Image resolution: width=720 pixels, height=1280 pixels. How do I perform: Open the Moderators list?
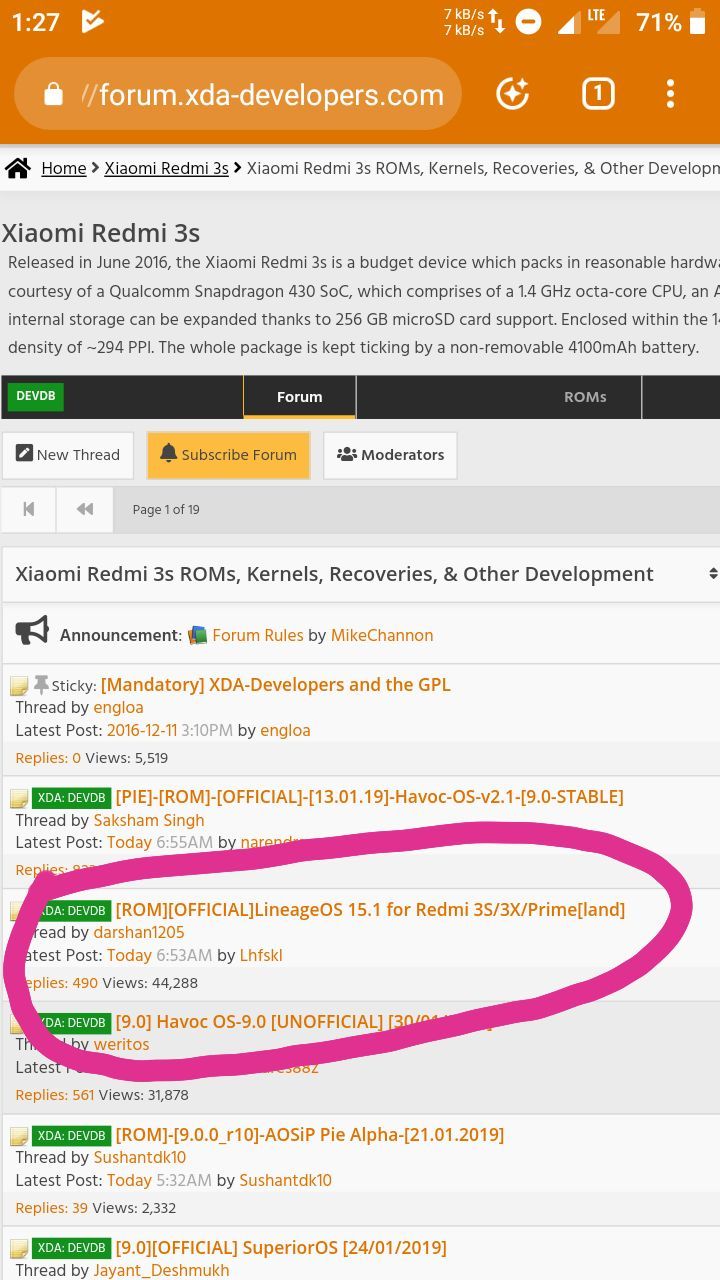click(x=390, y=455)
